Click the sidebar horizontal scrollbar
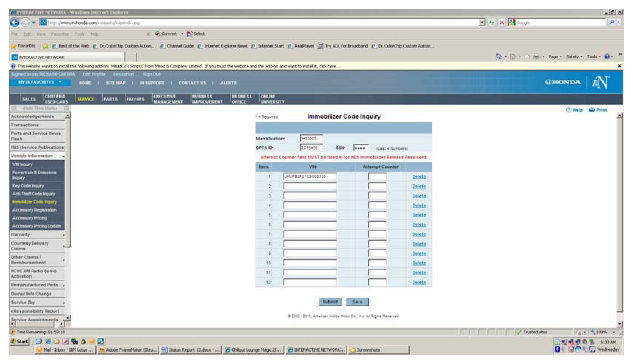The image size is (633, 364). pos(37,324)
